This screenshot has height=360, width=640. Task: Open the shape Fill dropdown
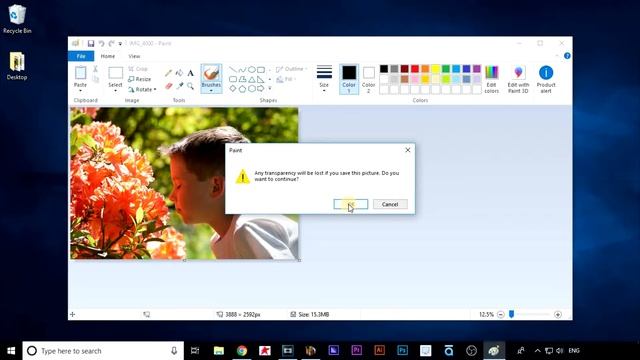click(286, 79)
